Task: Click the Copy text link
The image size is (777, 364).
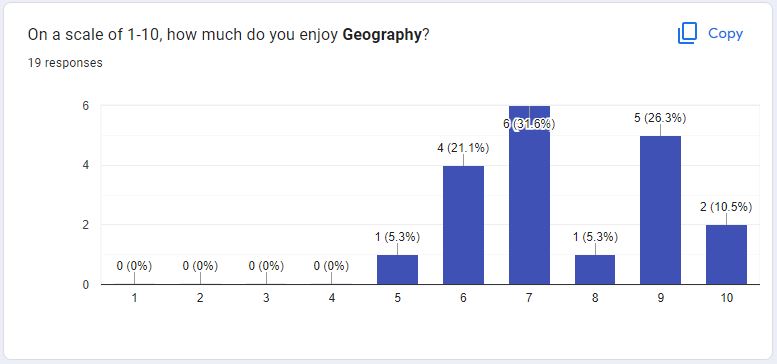Action: (725, 34)
